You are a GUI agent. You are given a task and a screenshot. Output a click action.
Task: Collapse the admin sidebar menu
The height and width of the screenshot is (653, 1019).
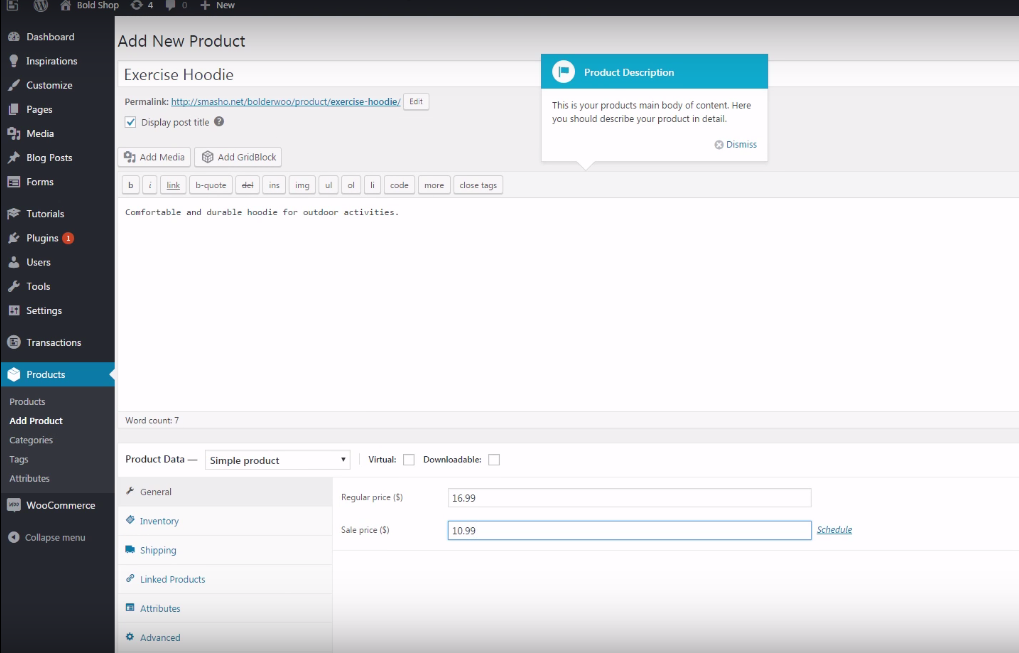click(54, 538)
